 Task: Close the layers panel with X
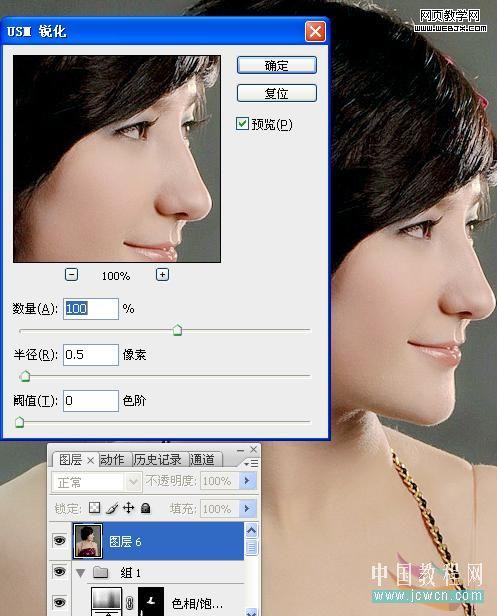[253, 449]
